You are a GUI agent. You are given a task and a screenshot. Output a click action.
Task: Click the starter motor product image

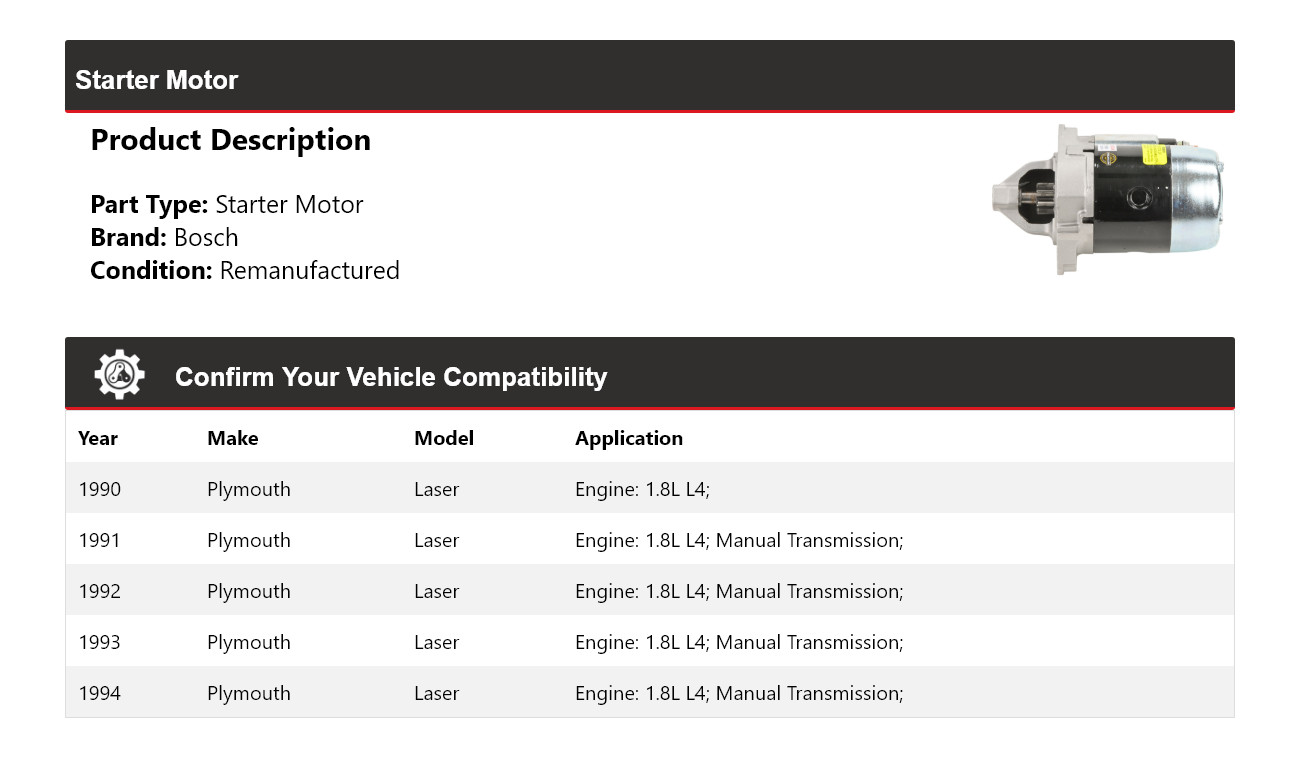[1107, 200]
